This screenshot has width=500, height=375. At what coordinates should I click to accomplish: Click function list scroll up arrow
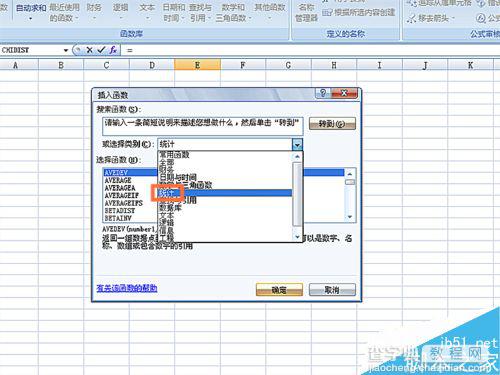[350, 174]
